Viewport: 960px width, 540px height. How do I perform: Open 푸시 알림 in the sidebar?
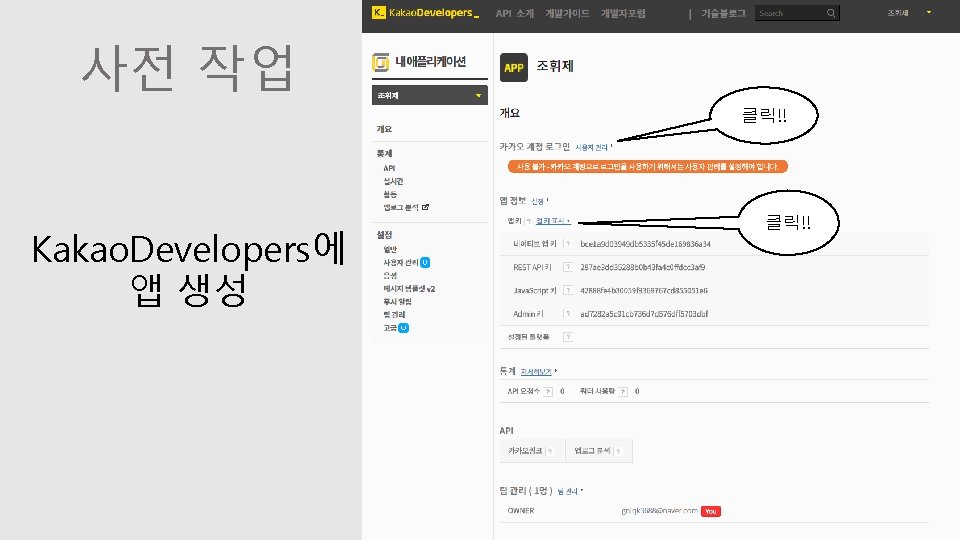click(397, 301)
